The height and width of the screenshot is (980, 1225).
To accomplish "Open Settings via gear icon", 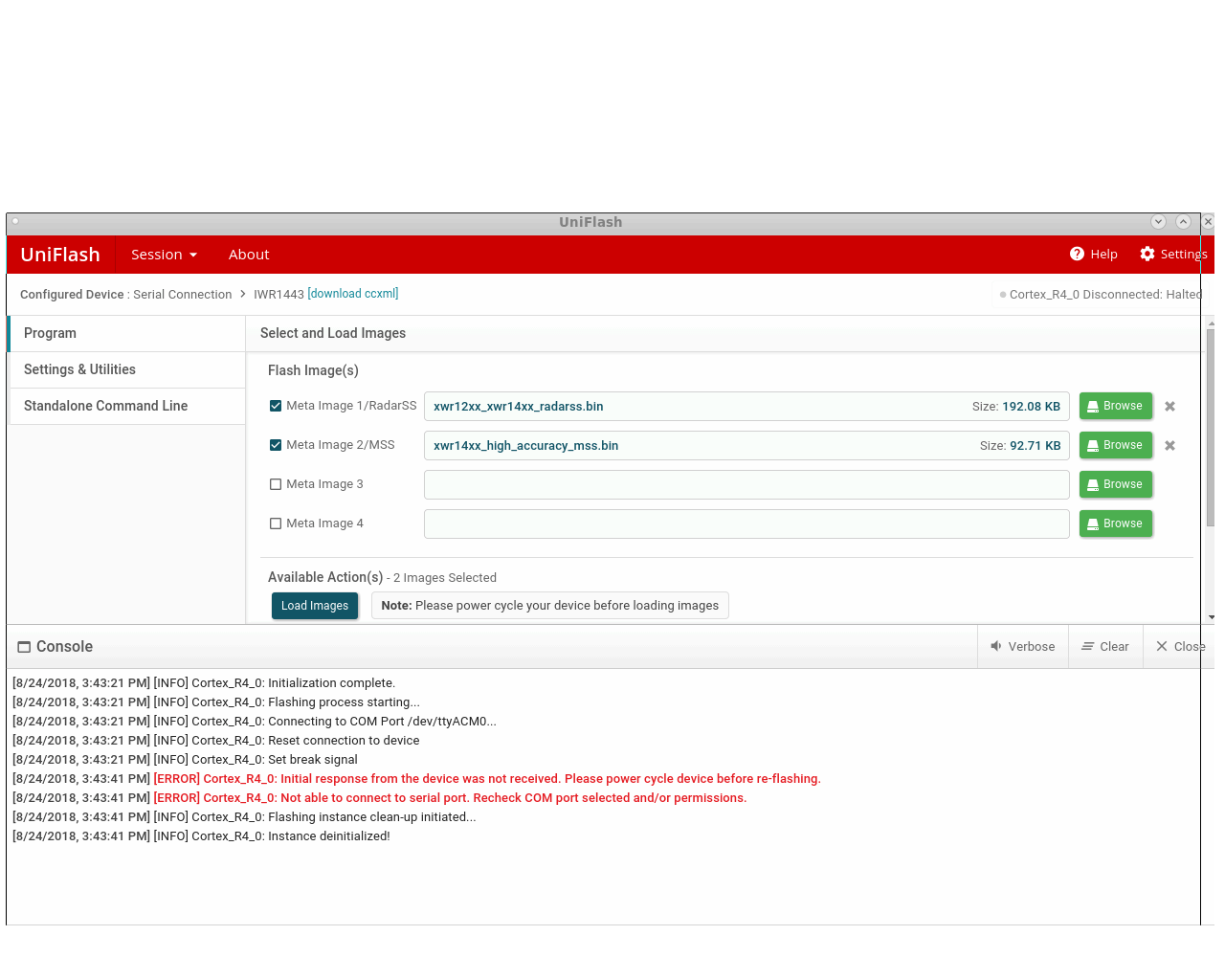I will (1147, 254).
